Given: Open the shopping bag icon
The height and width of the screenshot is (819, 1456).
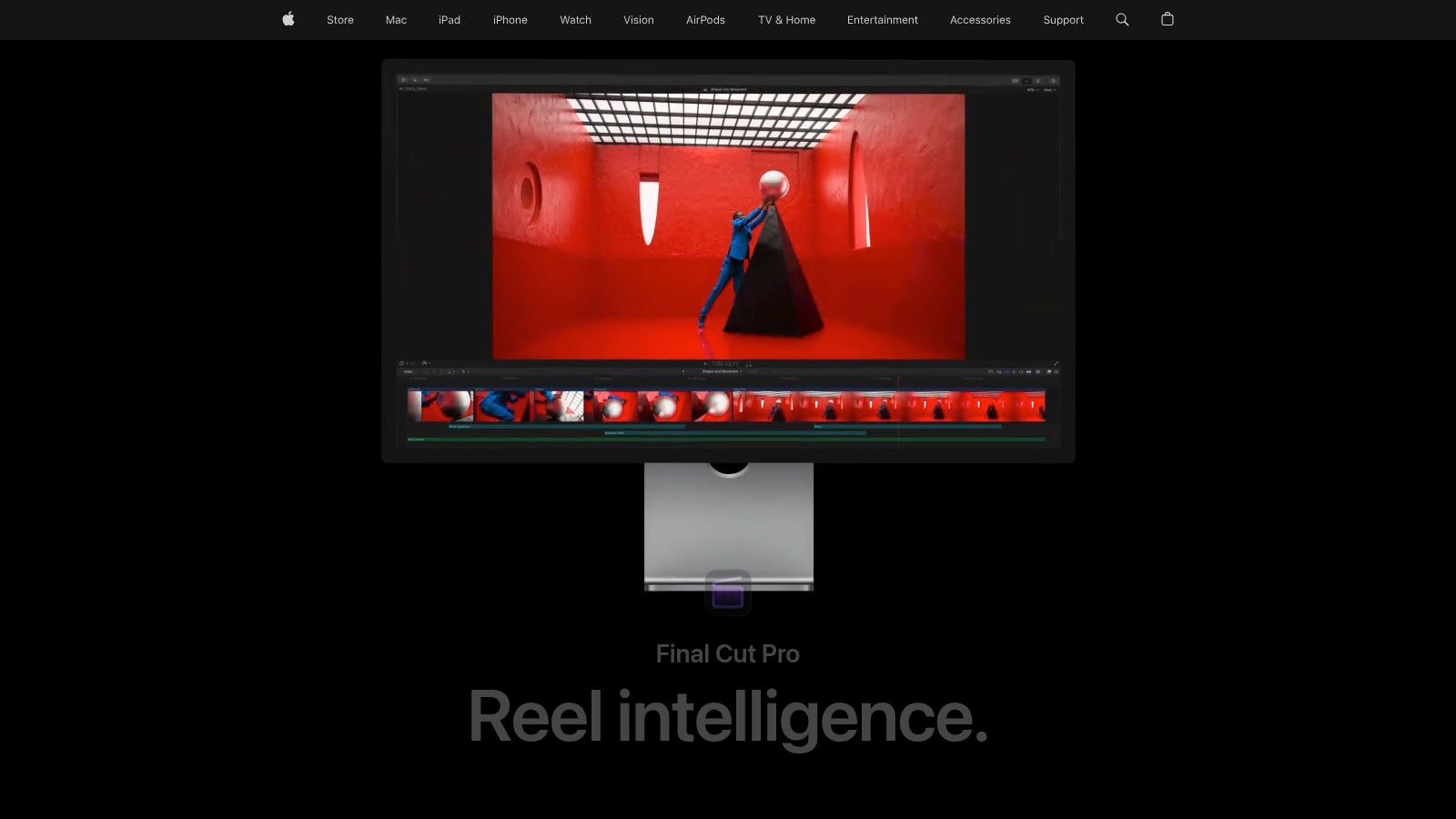Looking at the screenshot, I should click(x=1168, y=19).
